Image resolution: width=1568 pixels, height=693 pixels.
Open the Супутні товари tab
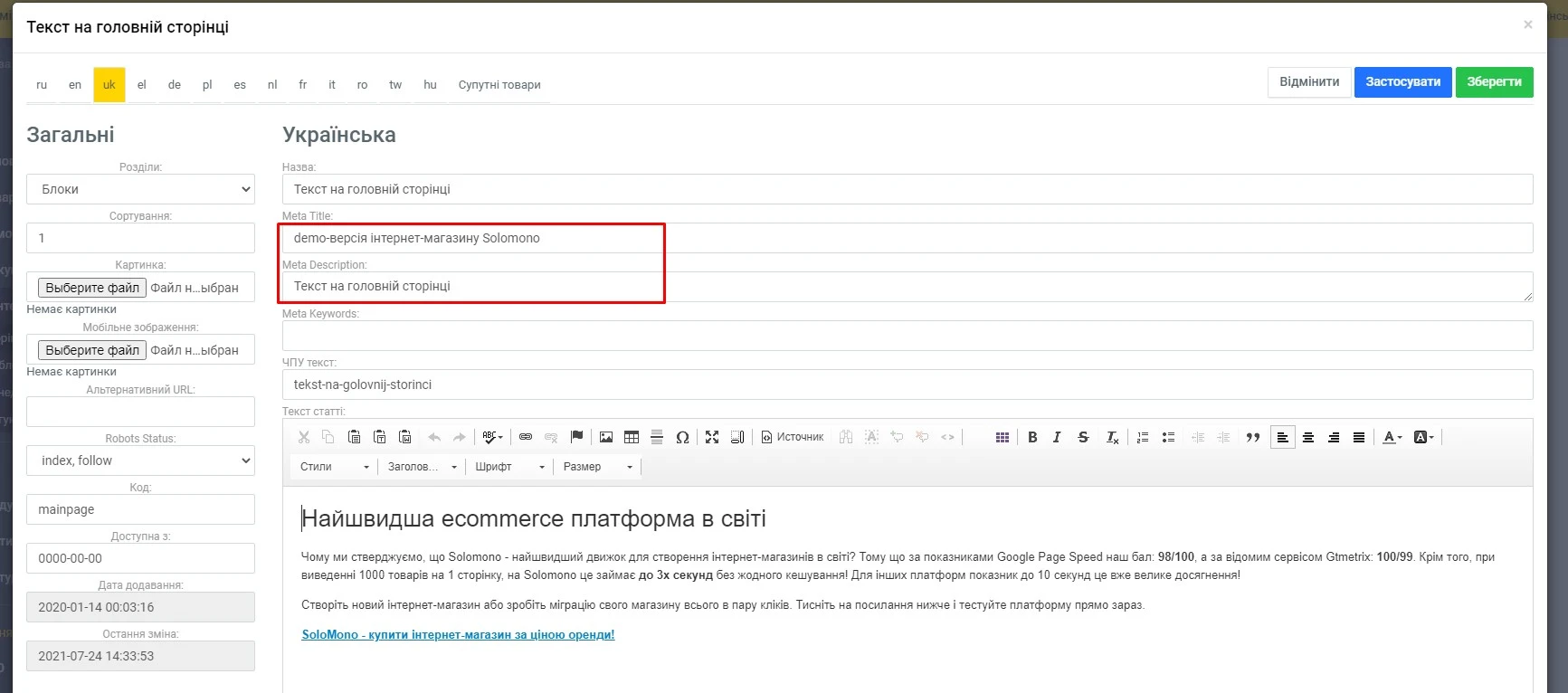point(499,85)
